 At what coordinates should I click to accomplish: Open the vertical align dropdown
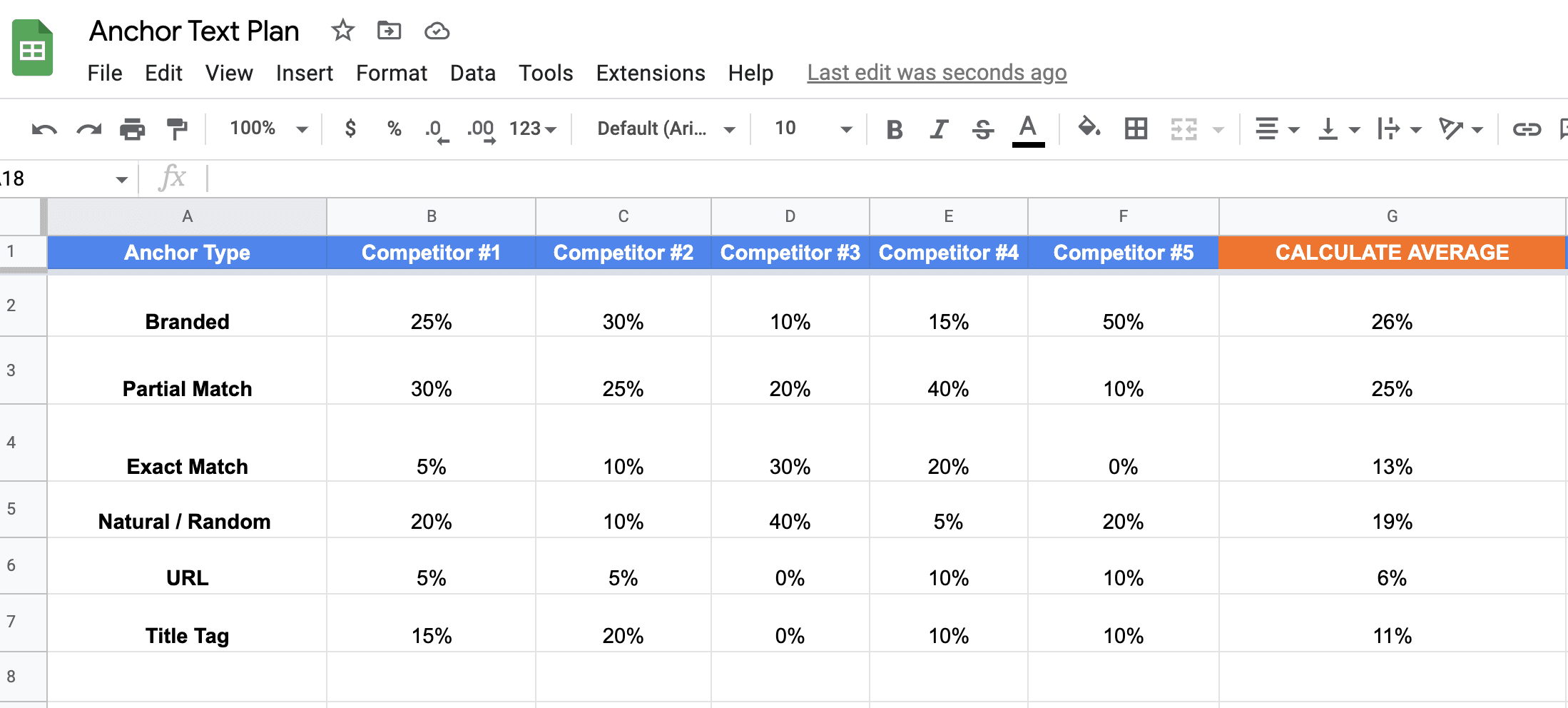point(1339,129)
